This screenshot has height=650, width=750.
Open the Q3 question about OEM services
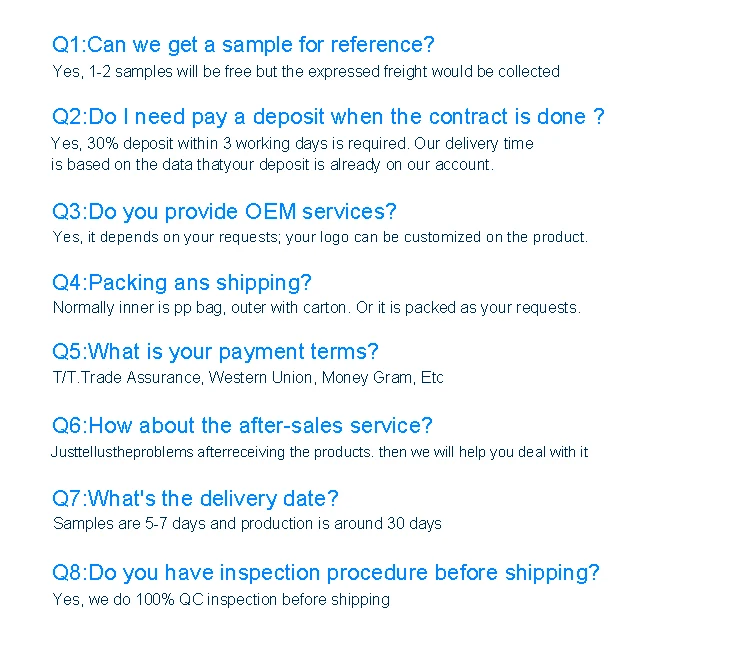[x=224, y=212]
